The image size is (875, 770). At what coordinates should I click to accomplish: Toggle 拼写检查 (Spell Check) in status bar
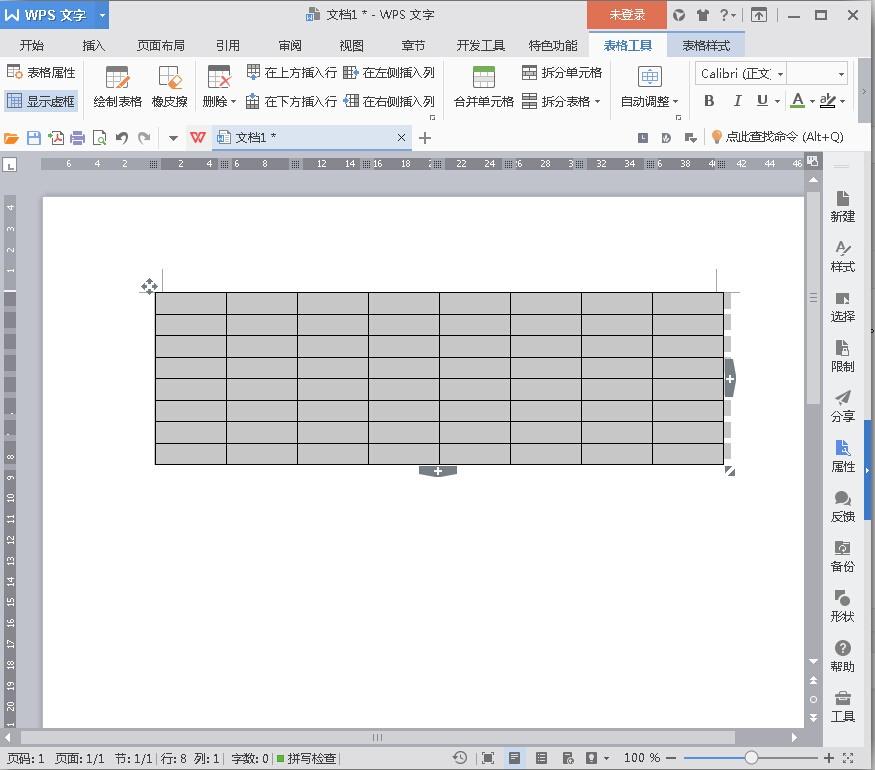click(x=306, y=758)
